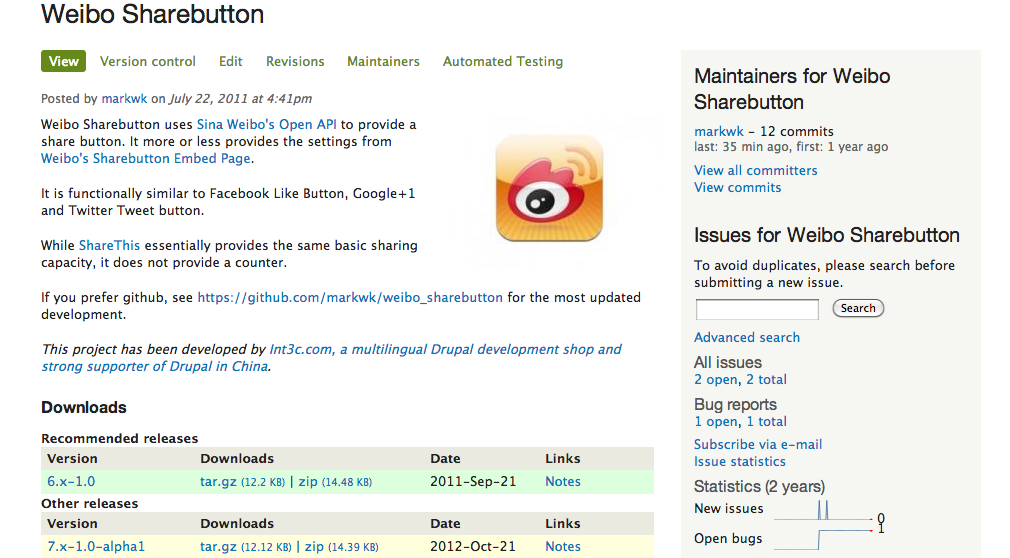The height and width of the screenshot is (558, 1010).
Task: Click the Downloads section heading
Action: pyautogui.click(x=84, y=408)
